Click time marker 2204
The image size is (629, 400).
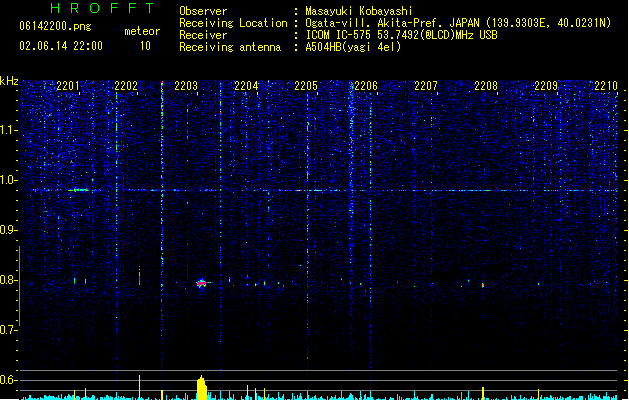point(246,86)
